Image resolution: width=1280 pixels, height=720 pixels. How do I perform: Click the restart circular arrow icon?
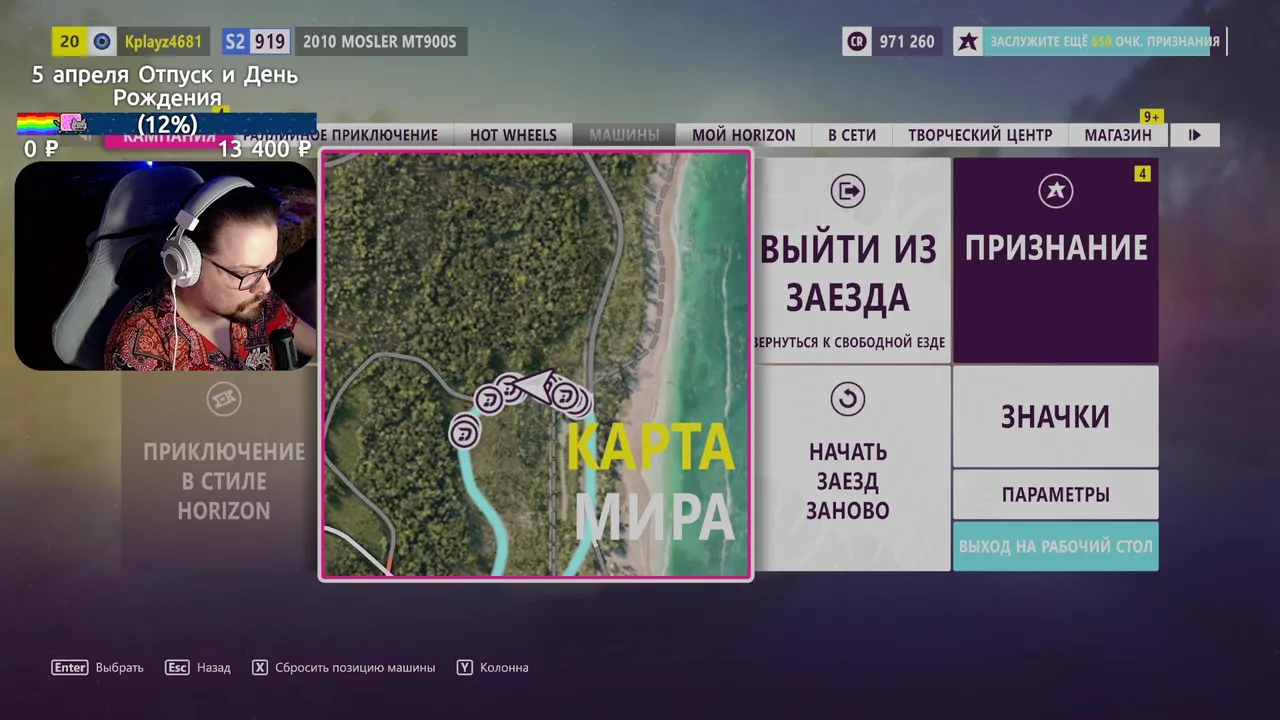click(x=848, y=400)
